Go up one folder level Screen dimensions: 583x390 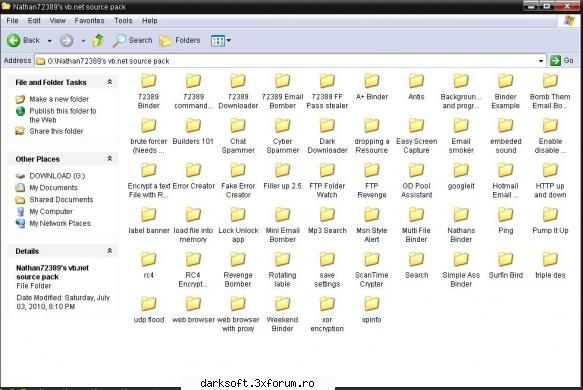[98, 40]
